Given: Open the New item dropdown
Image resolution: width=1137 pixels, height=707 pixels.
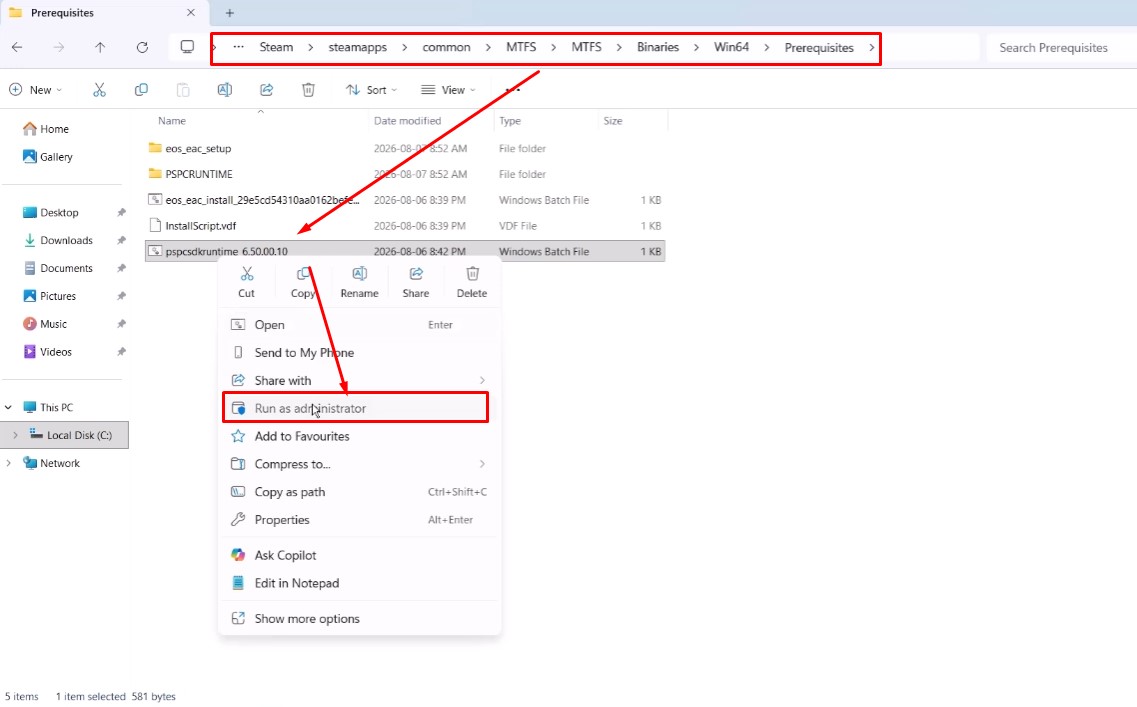Looking at the screenshot, I should click(36, 90).
